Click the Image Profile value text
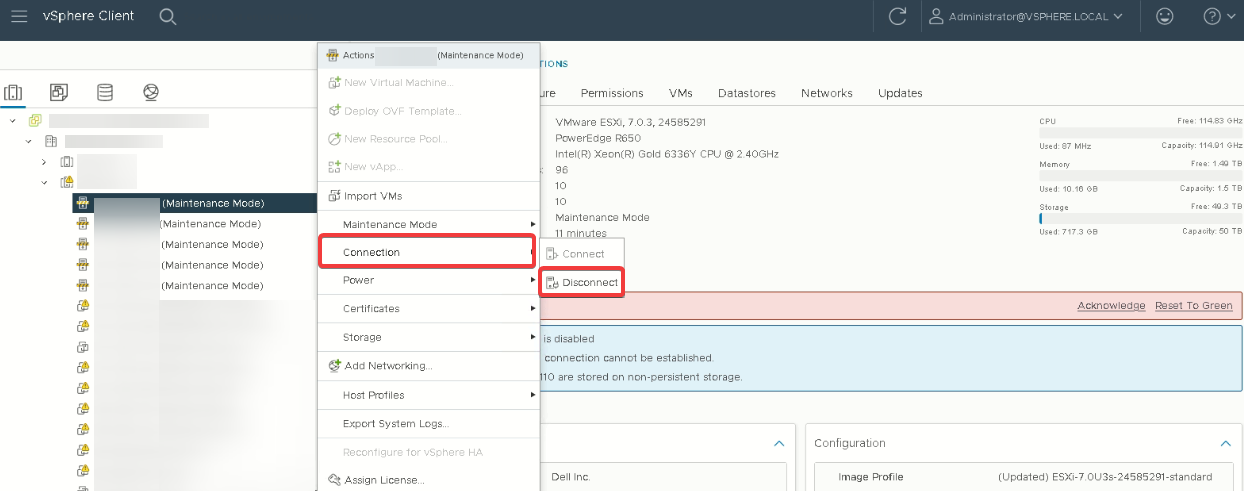 [1105, 477]
